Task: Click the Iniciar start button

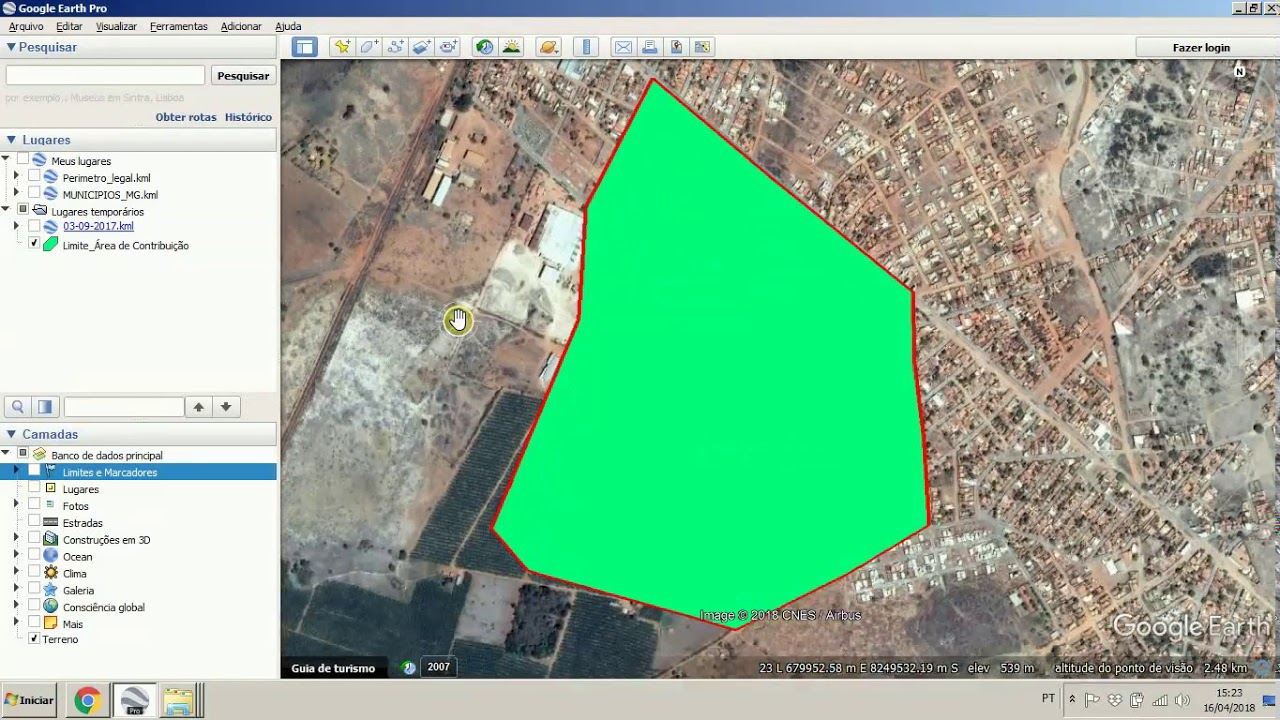Action: [29, 700]
